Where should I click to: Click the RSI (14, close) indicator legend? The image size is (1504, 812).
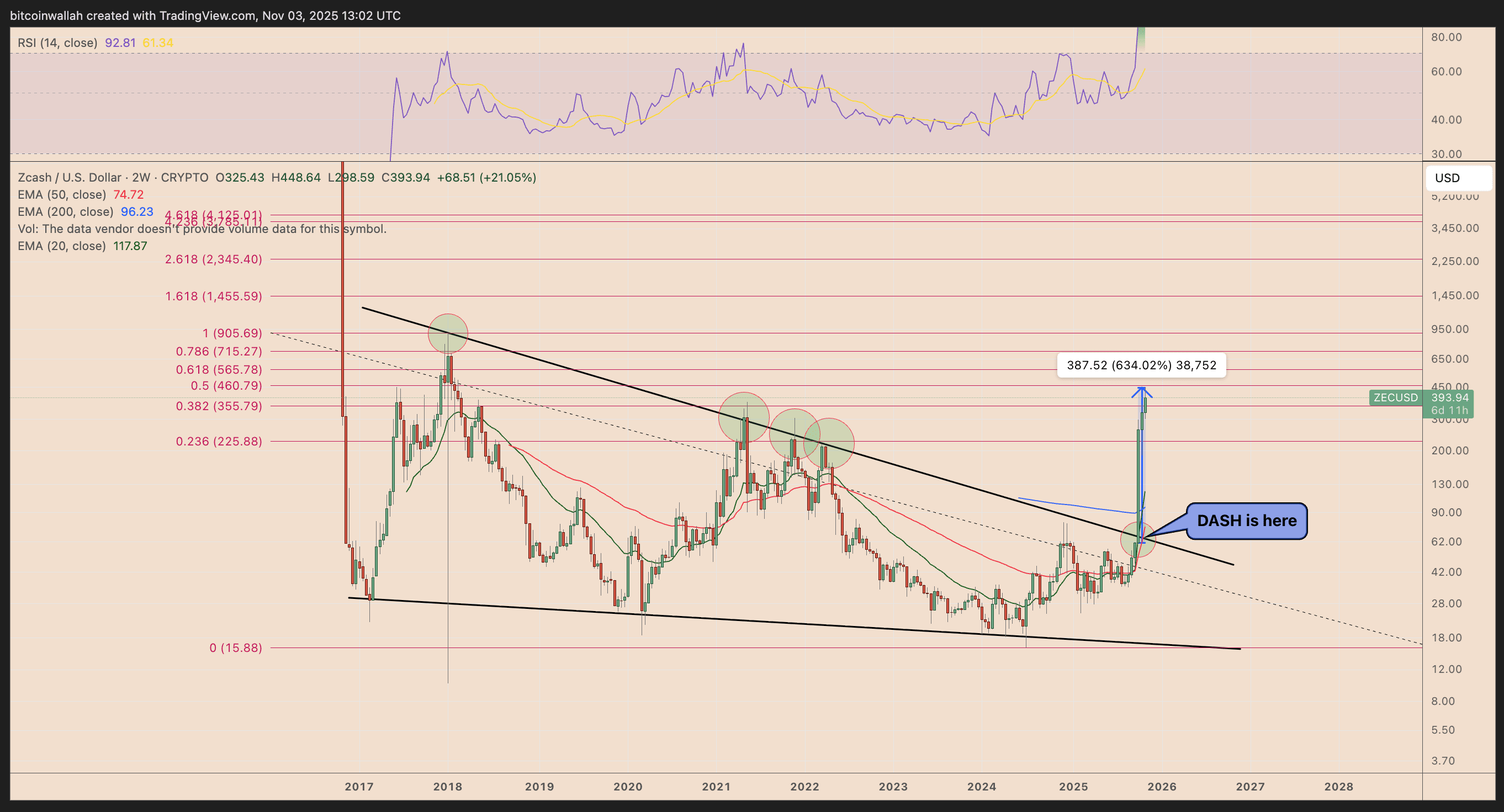click(x=57, y=43)
